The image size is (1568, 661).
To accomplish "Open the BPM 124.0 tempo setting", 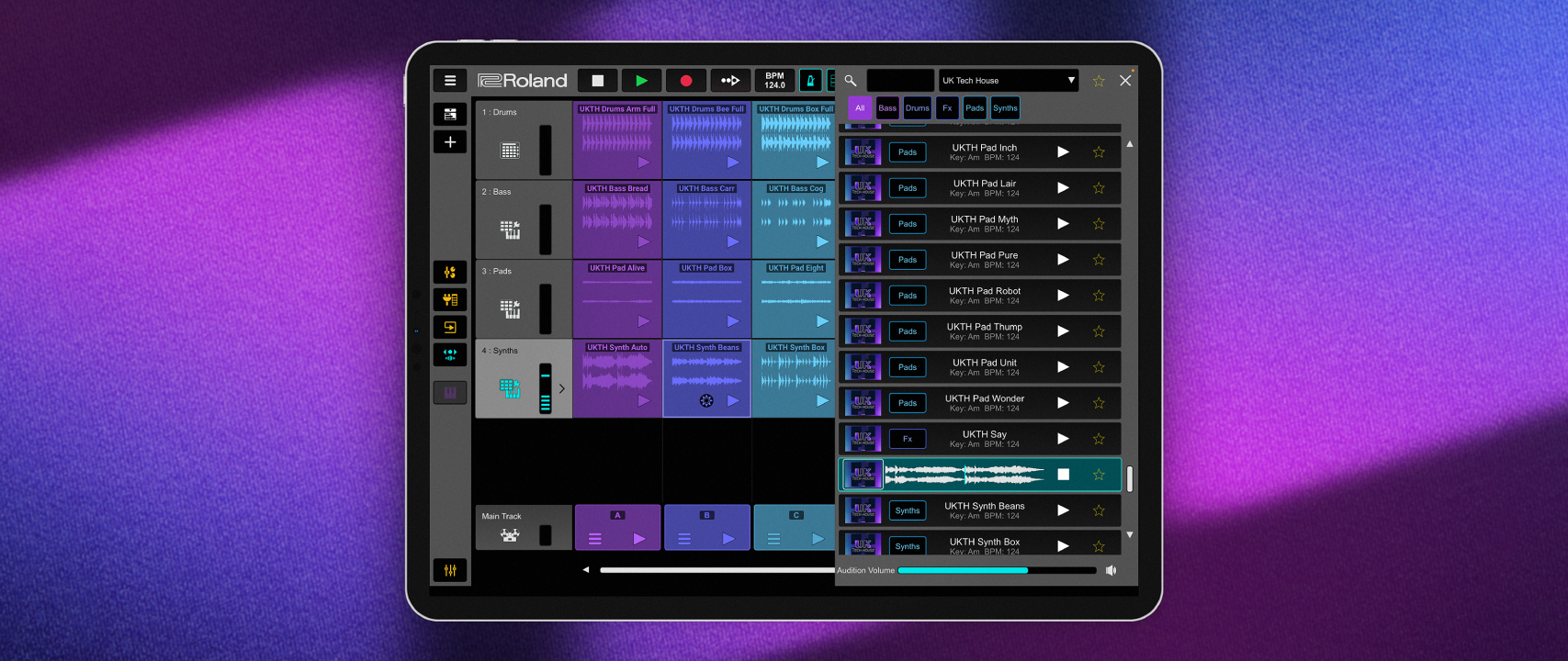I will (774, 81).
